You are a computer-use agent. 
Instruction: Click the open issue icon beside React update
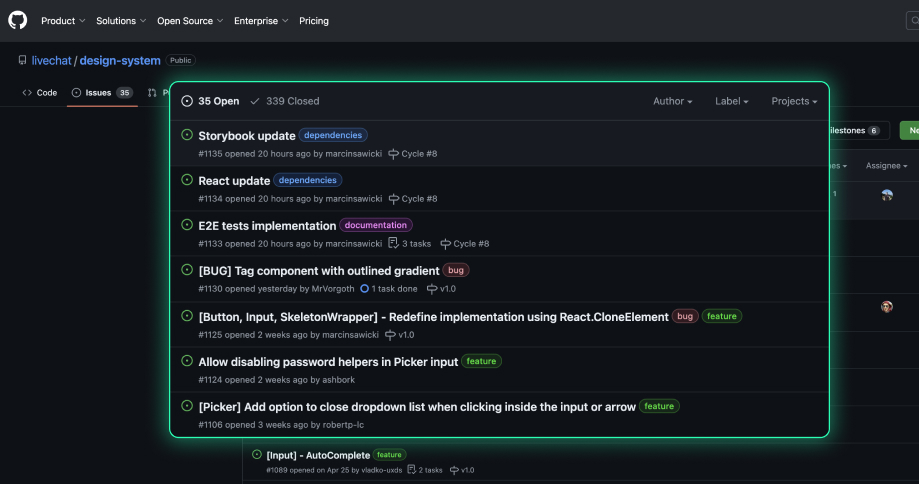[x=187, y=180]
